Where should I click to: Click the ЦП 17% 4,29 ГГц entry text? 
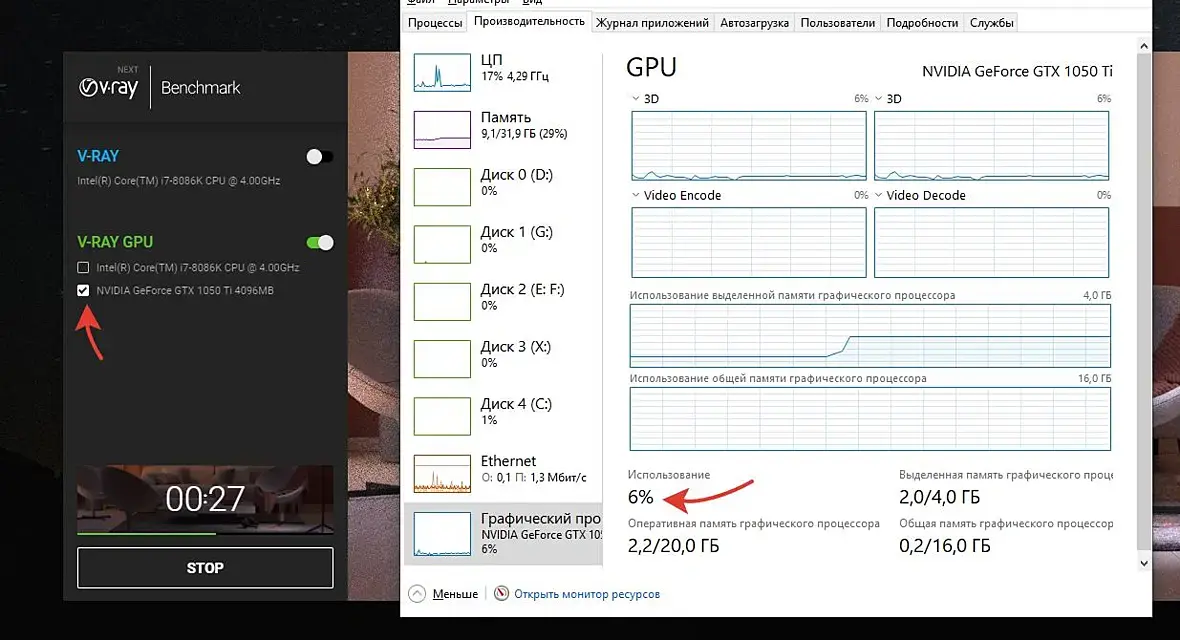pyautogui.click(x=515, y=68)
